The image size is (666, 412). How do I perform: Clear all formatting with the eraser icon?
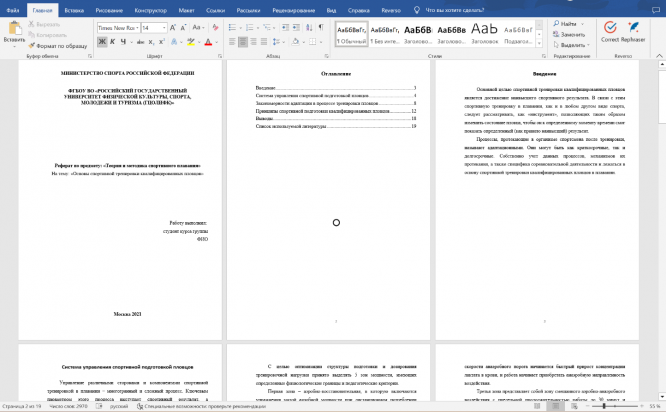point(215,28)
